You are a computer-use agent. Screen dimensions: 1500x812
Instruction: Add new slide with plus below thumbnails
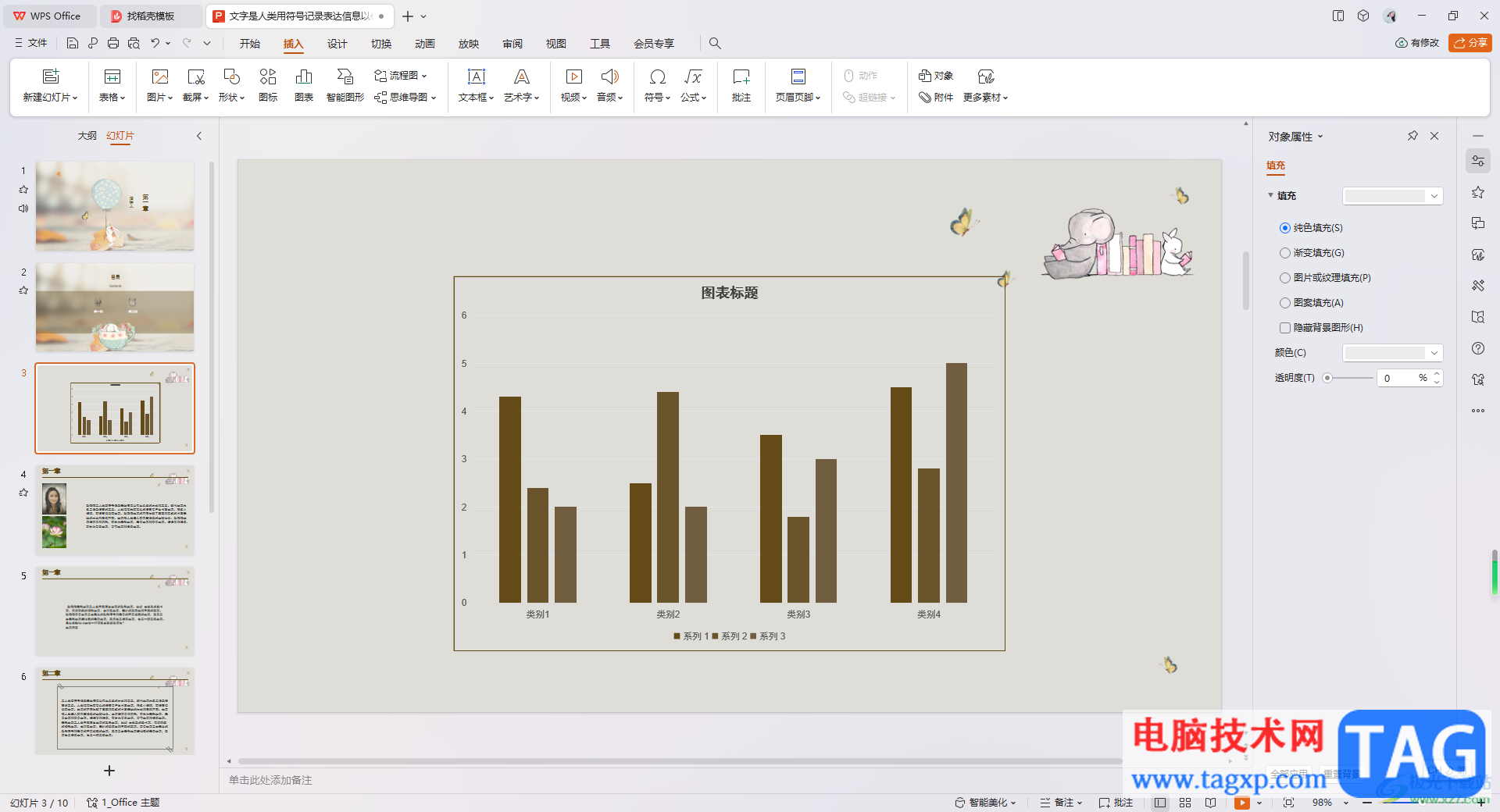109,771
